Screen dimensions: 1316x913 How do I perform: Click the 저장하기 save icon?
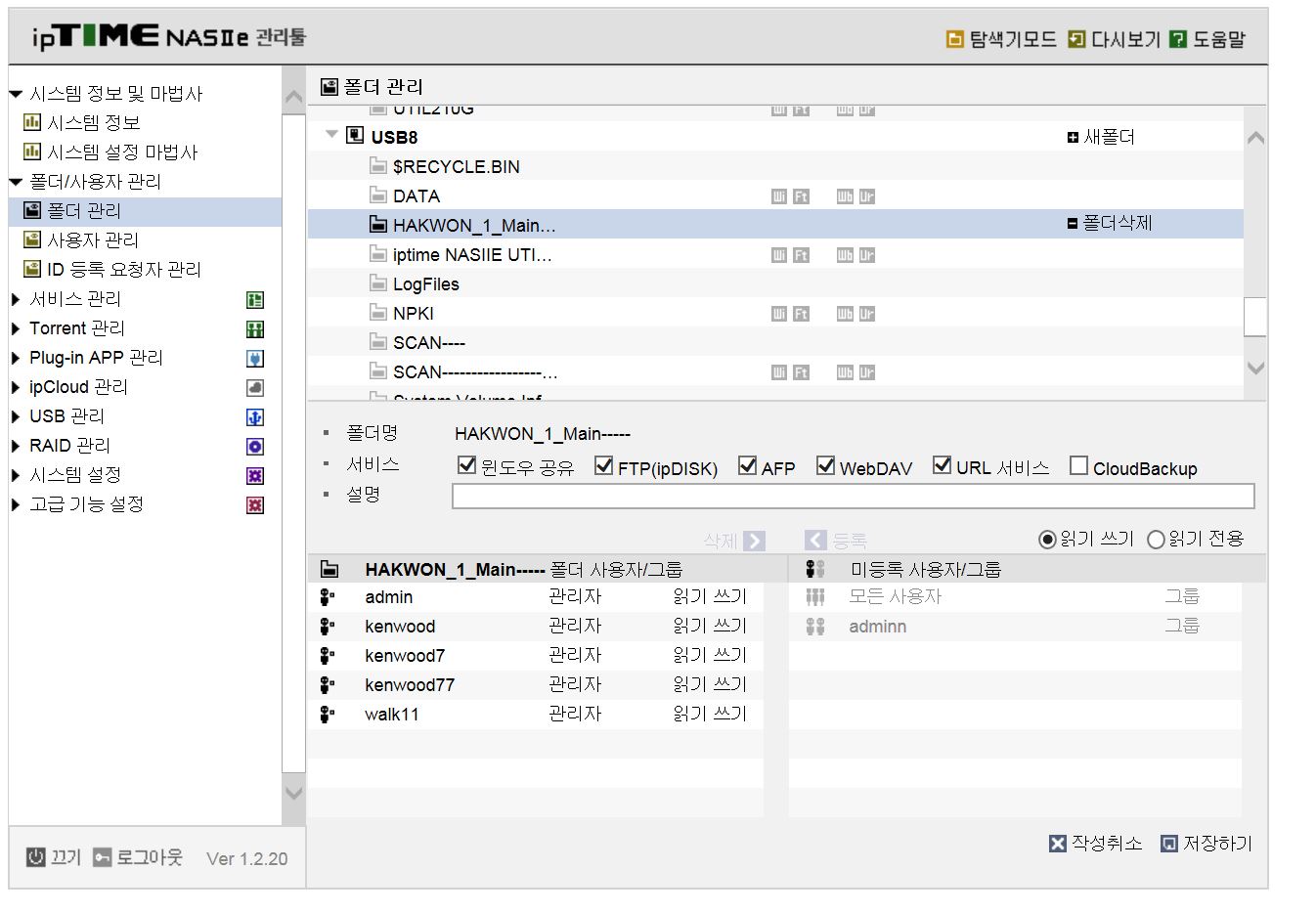pos(1169,844)
